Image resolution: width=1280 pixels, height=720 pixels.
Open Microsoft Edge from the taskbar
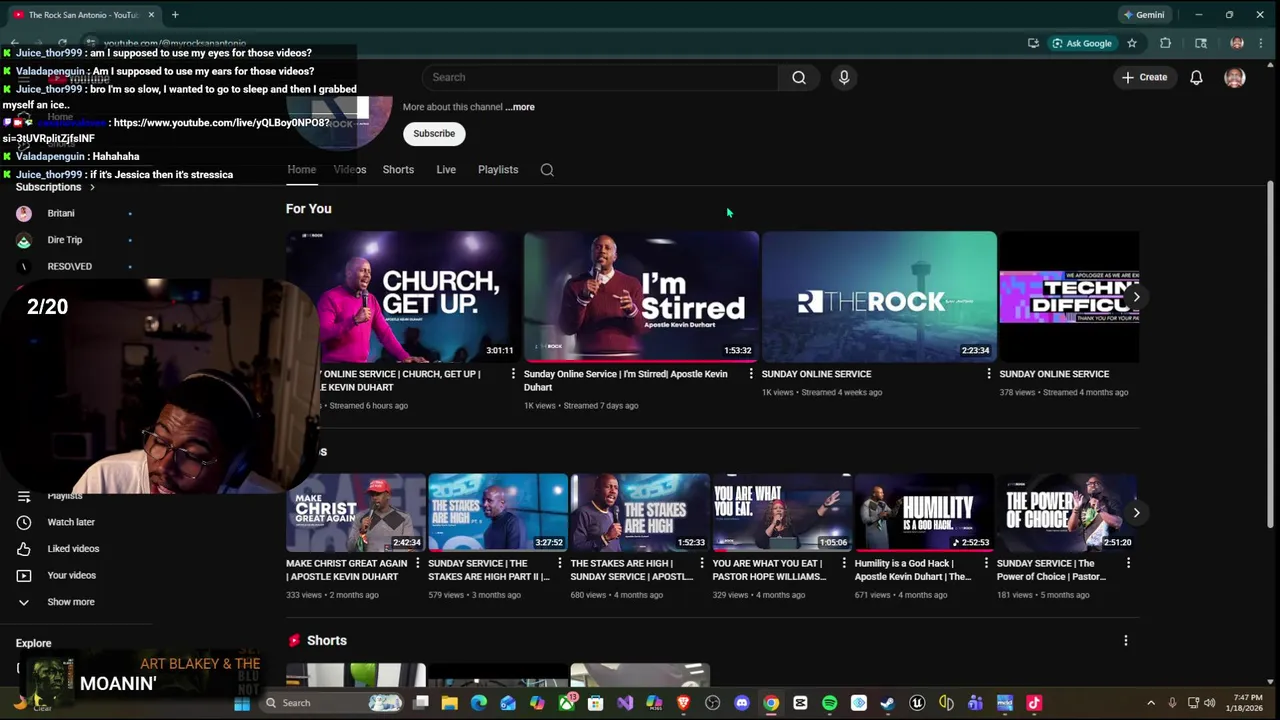click(479, 703)
